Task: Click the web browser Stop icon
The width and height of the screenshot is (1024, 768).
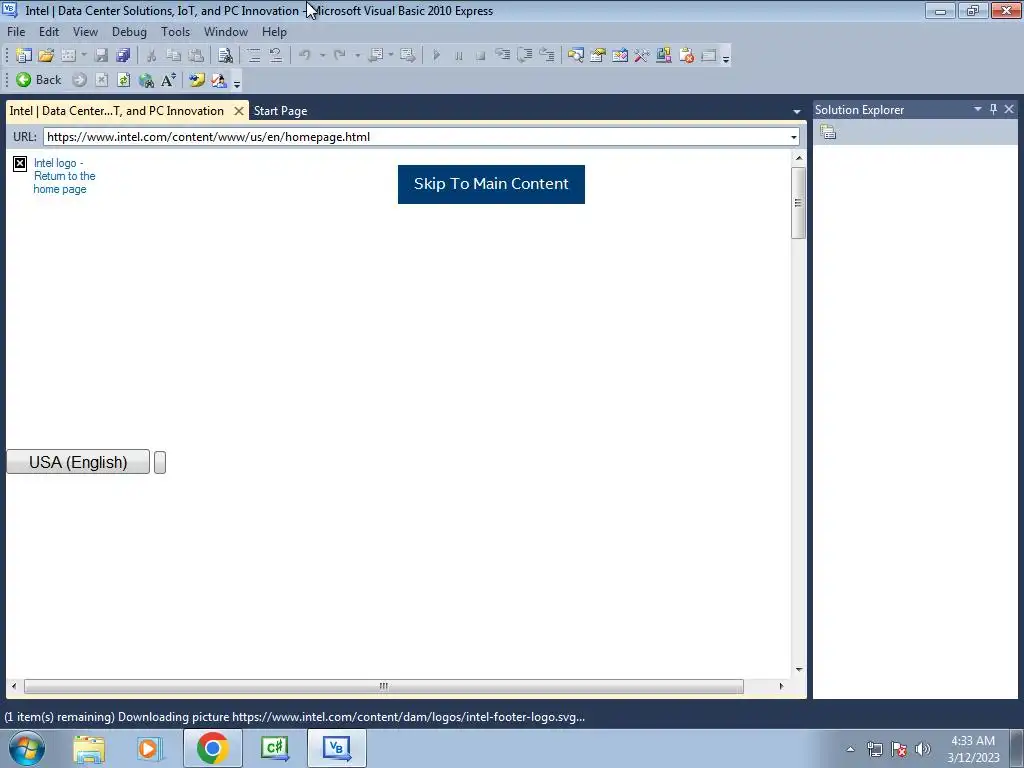Action: (101, 80)
